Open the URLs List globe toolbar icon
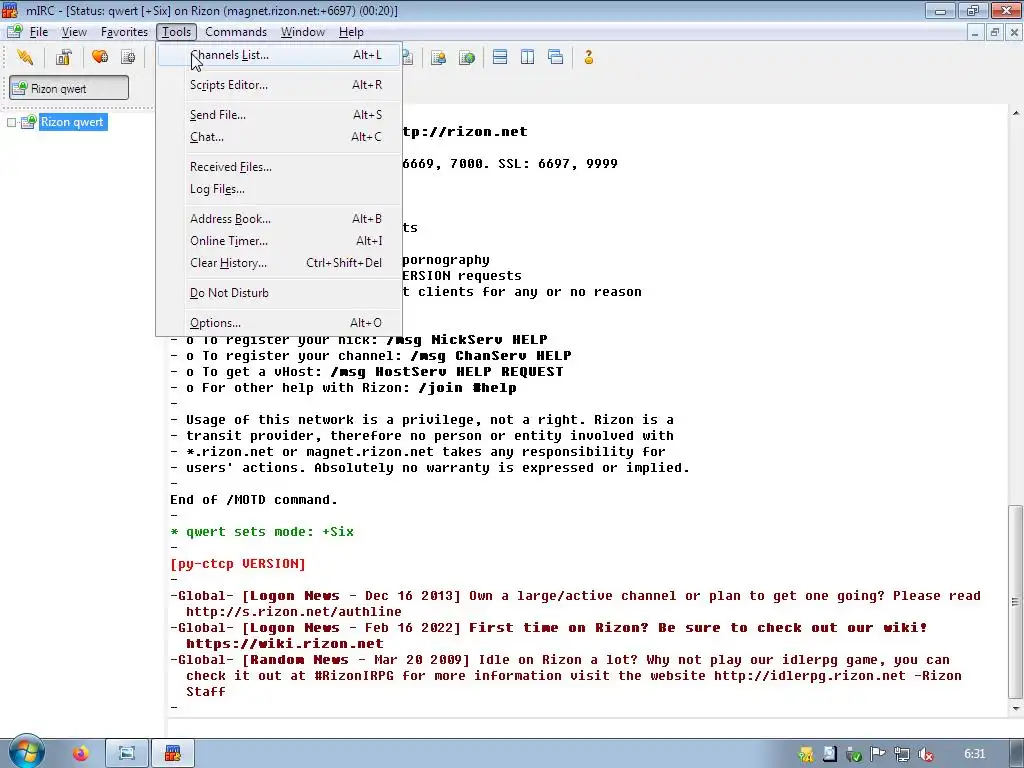Image resolution: width=1024 pixels, height=768 pixels. click(x=467, y=57)
